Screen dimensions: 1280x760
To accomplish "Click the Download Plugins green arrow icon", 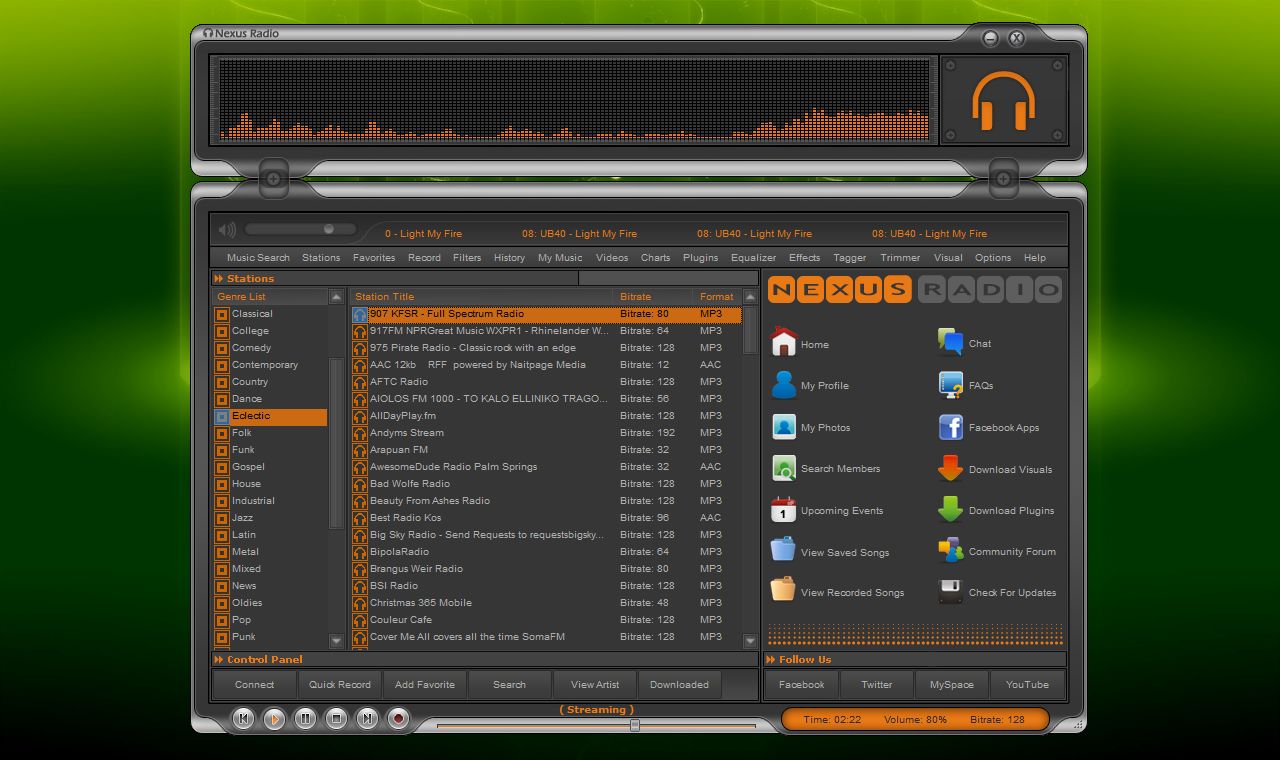I will click(950, 510).
